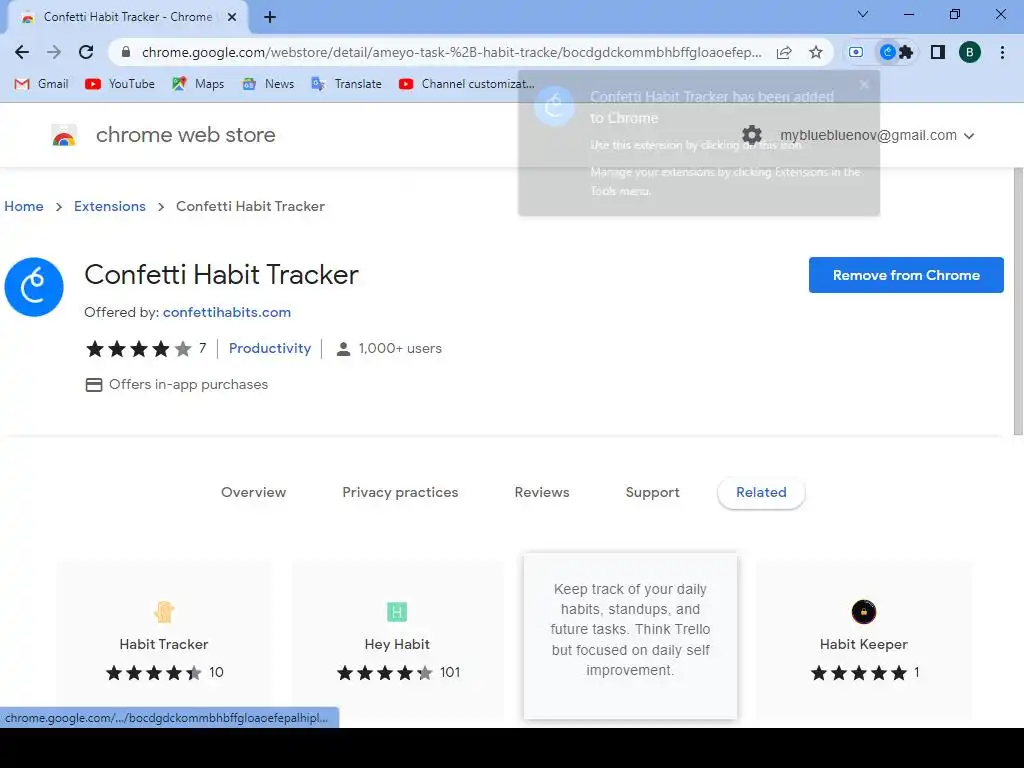Close the Confetti Habit Tracker tab

tap(232, 17)
